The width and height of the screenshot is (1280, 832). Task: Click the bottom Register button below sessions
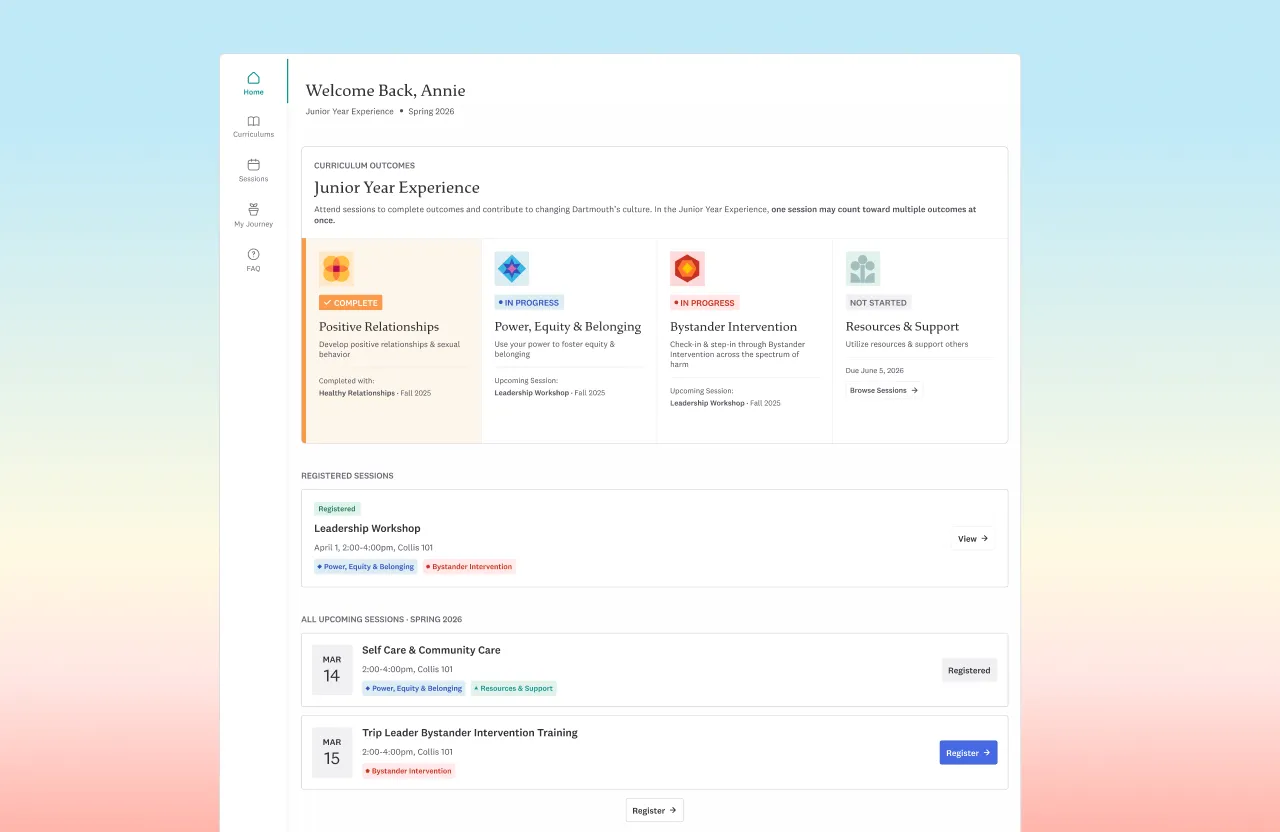tap(655, 810)
